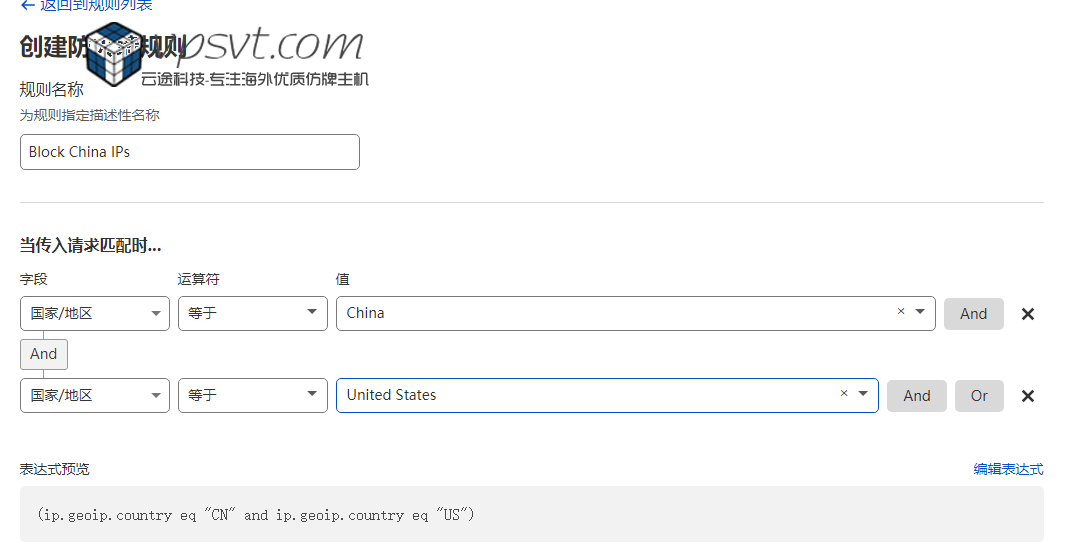
Task: Click the expression preview code box
Action: click(531, 515)
